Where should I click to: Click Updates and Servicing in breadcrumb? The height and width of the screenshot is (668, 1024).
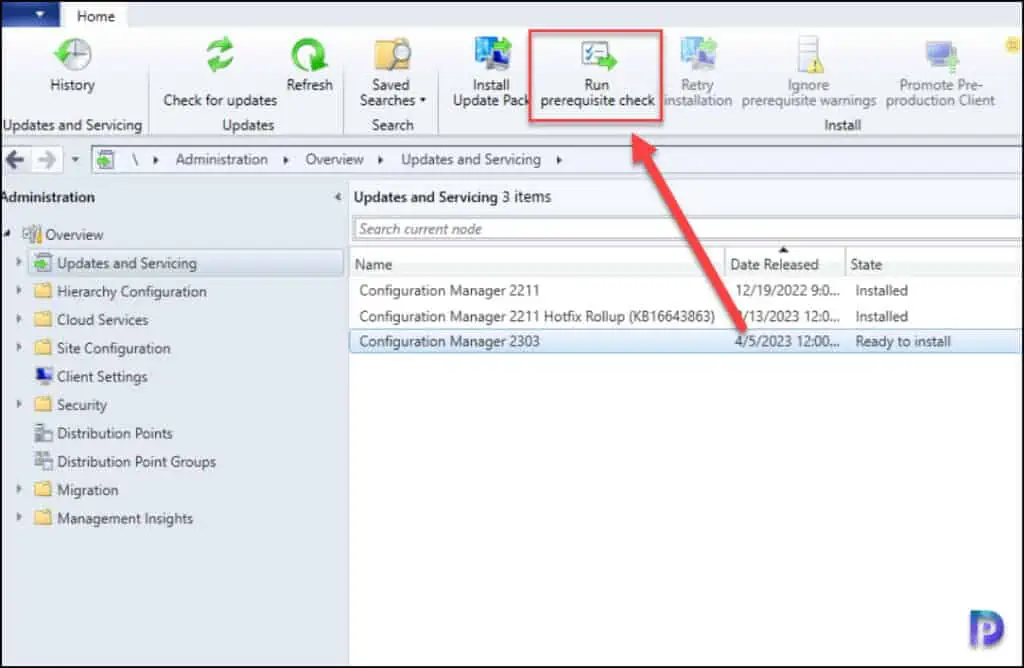coord(471,159)
